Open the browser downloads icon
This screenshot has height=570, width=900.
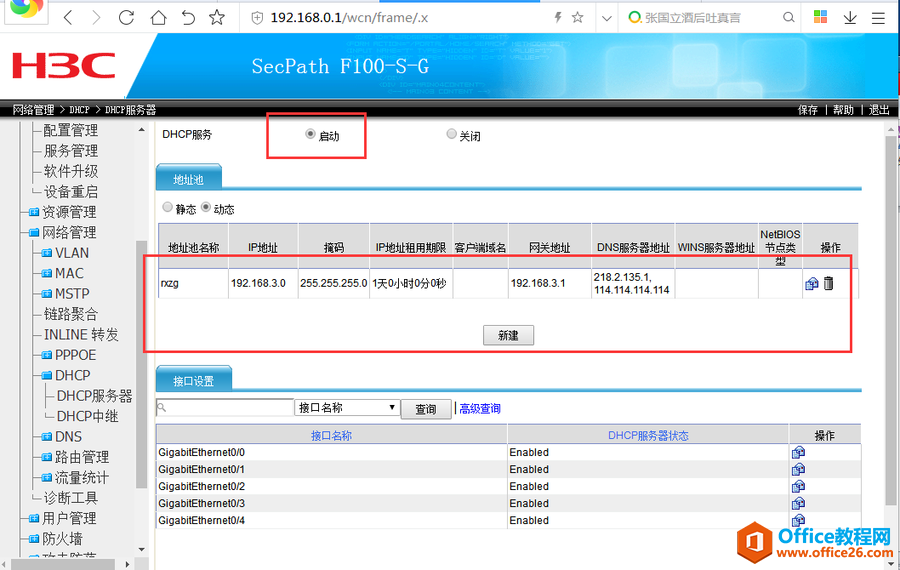tap(850, 18)
